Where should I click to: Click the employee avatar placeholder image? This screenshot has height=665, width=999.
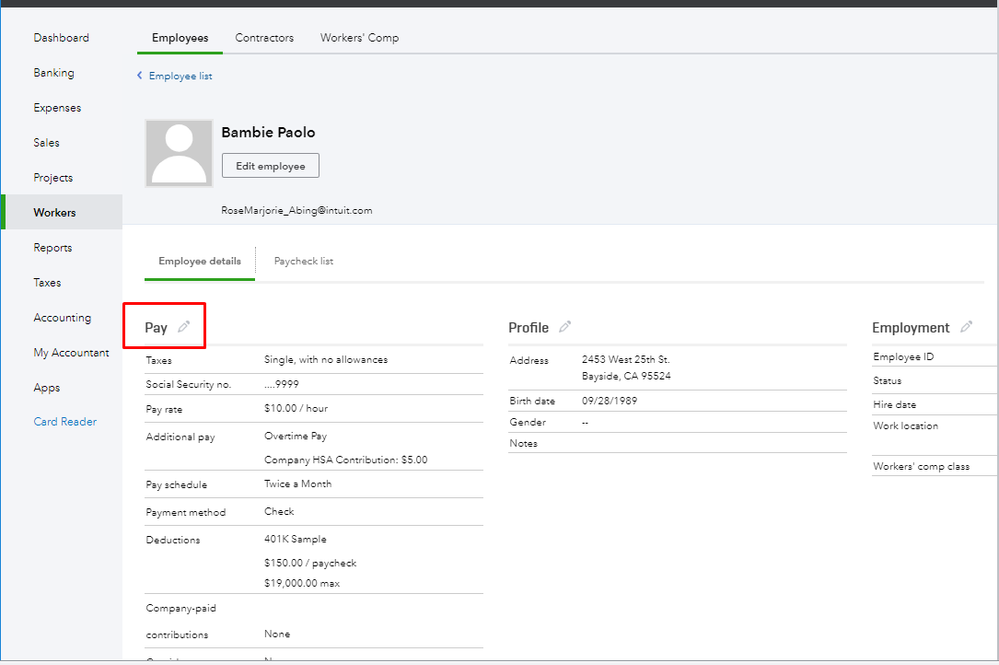tap(179, 154)
